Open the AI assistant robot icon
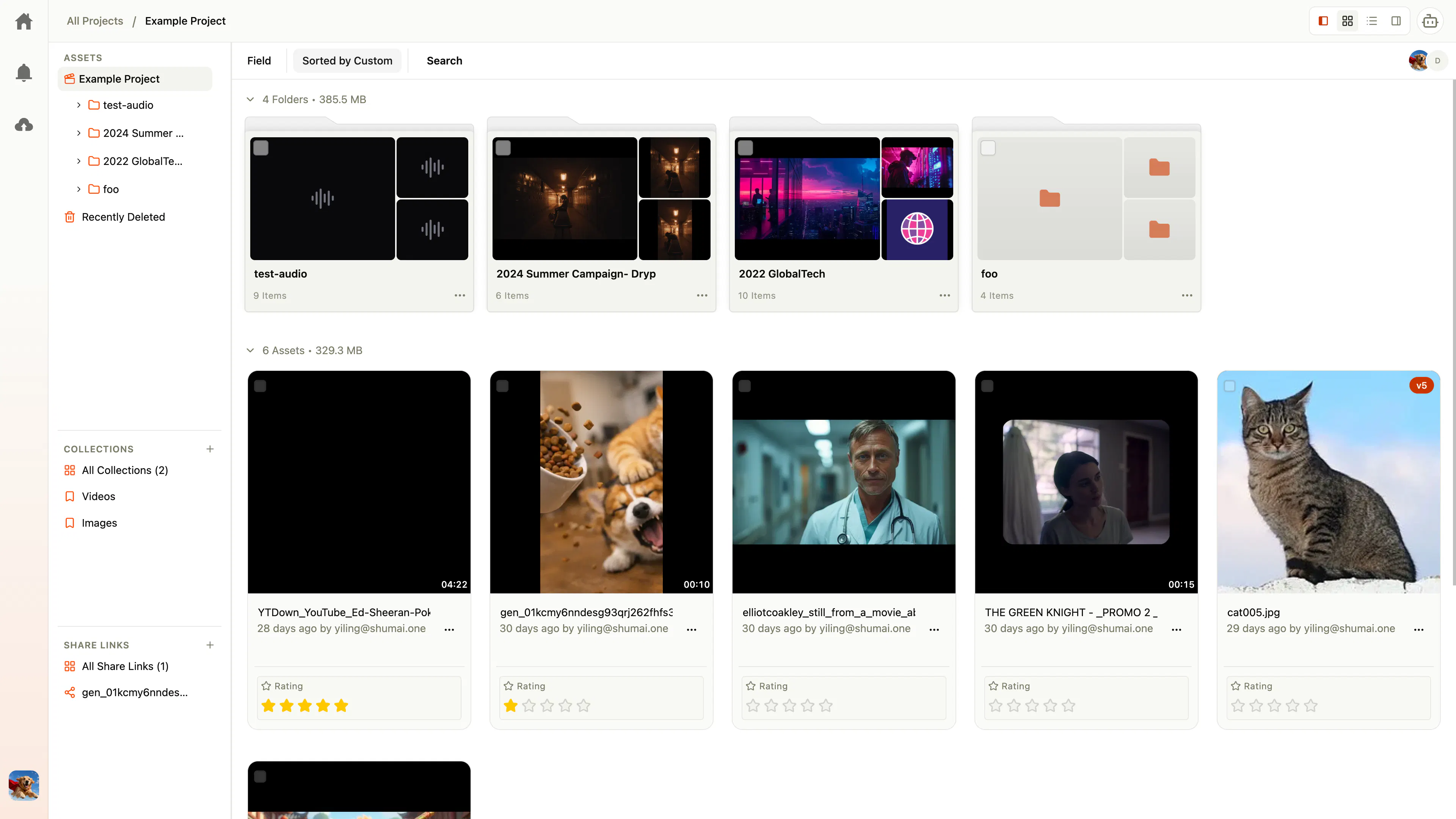 (1430, 21)
